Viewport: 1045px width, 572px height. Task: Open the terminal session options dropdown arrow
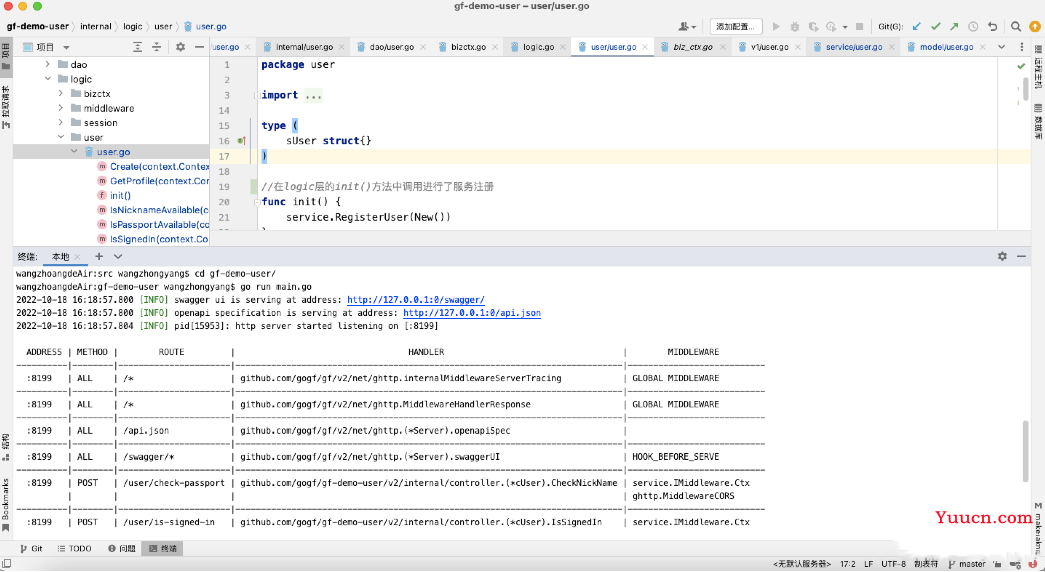(118, 256)
